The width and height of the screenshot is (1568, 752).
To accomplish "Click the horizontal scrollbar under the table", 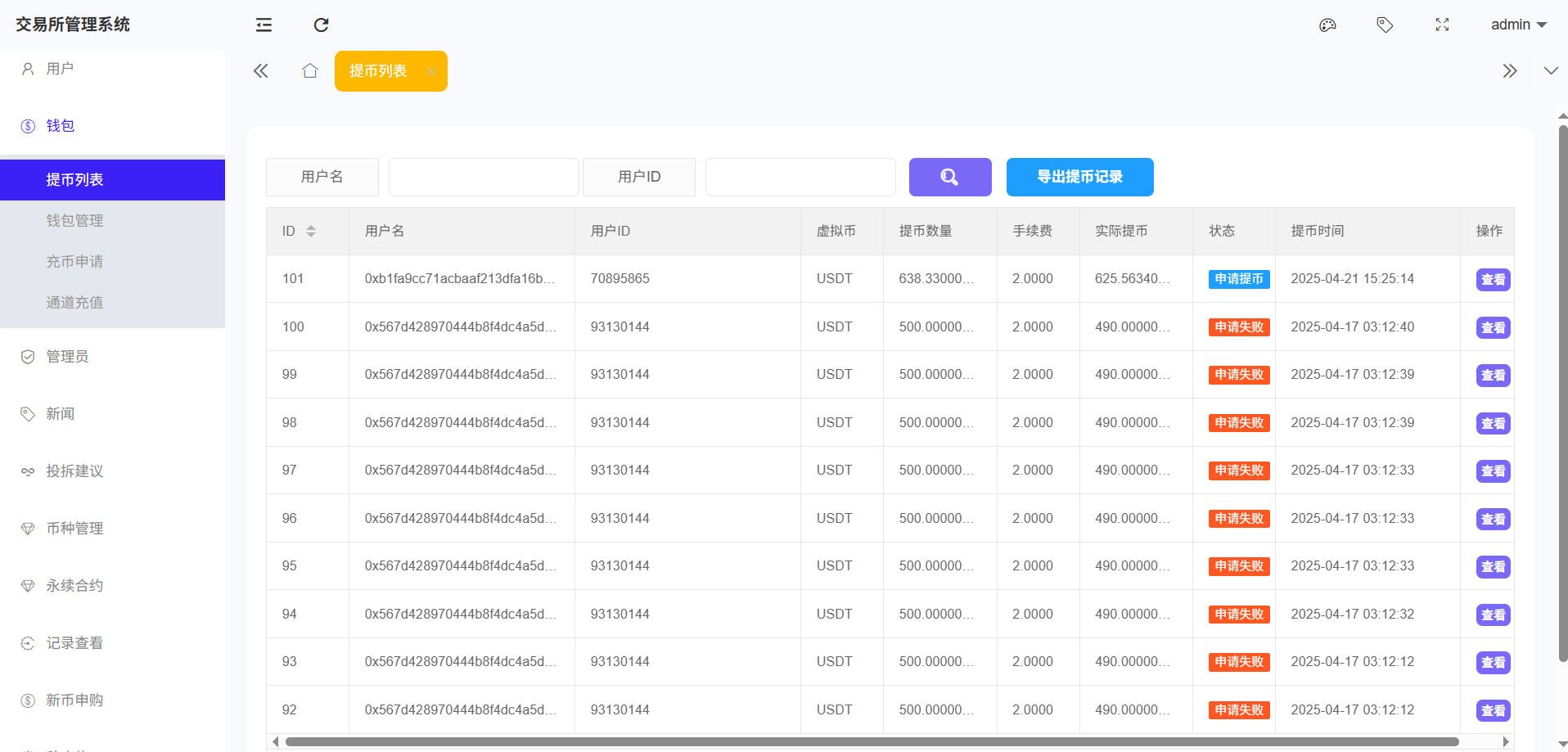I will click(872, 742).
